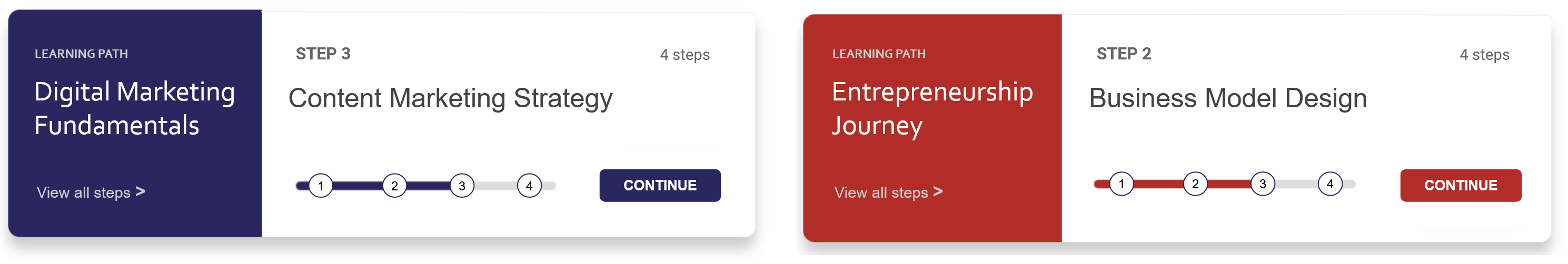Click the Business Model Design heading
The width and height of the screenshot is (1568, 264).
pyautogui.click(x=1228, y=98)
